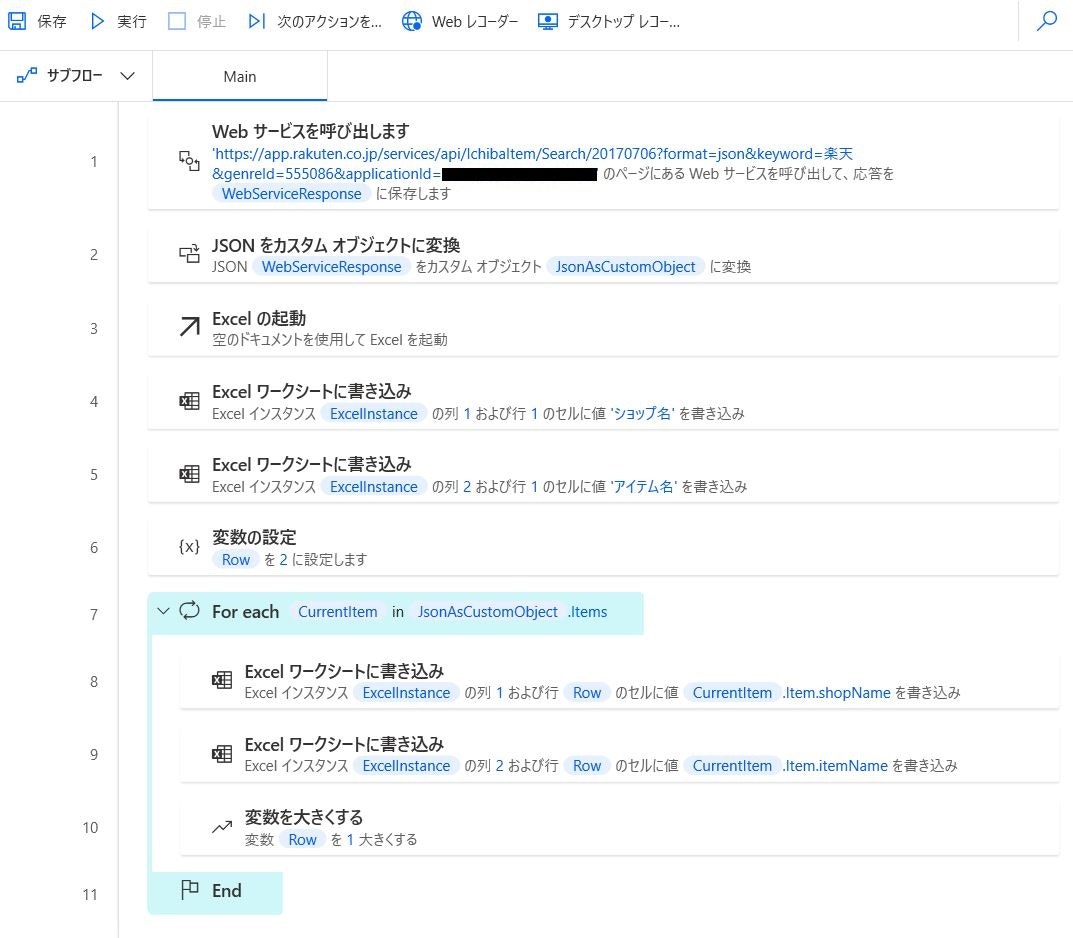This screenshot has width=1073, height=938.
Task: Collapse the For each loop block
Action: 163,611
